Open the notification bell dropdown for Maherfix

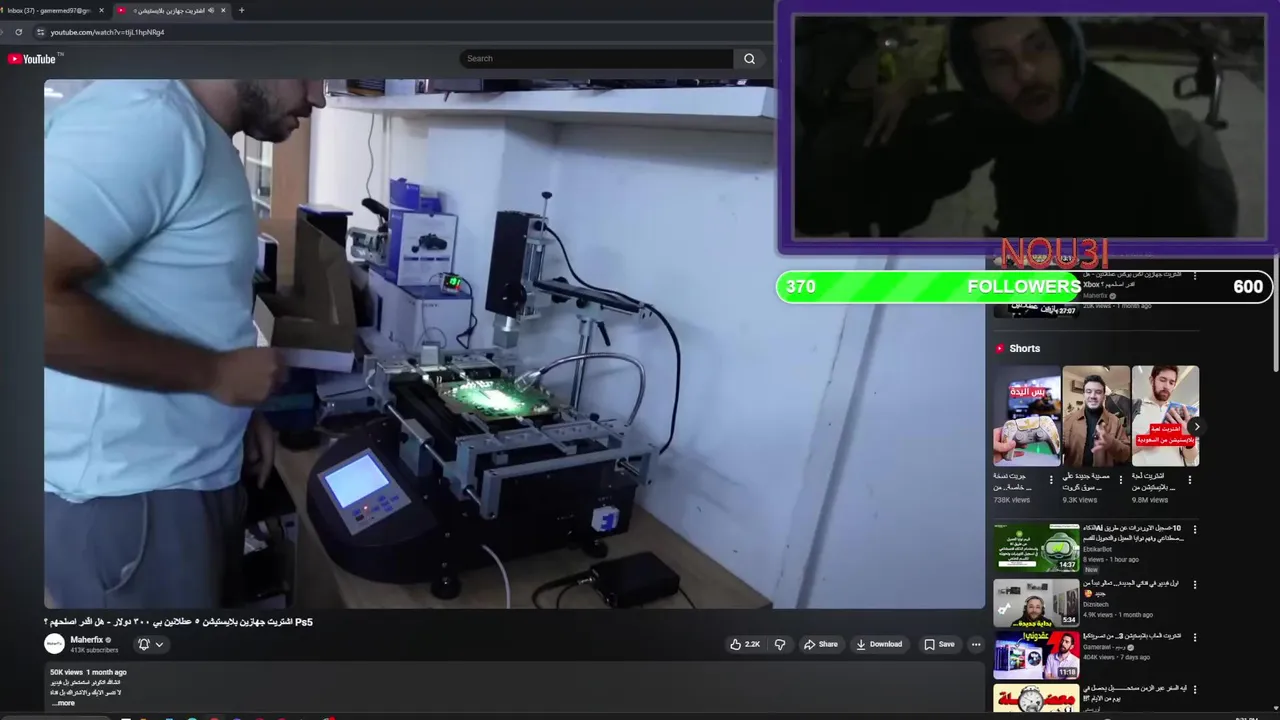pos(150,644)
